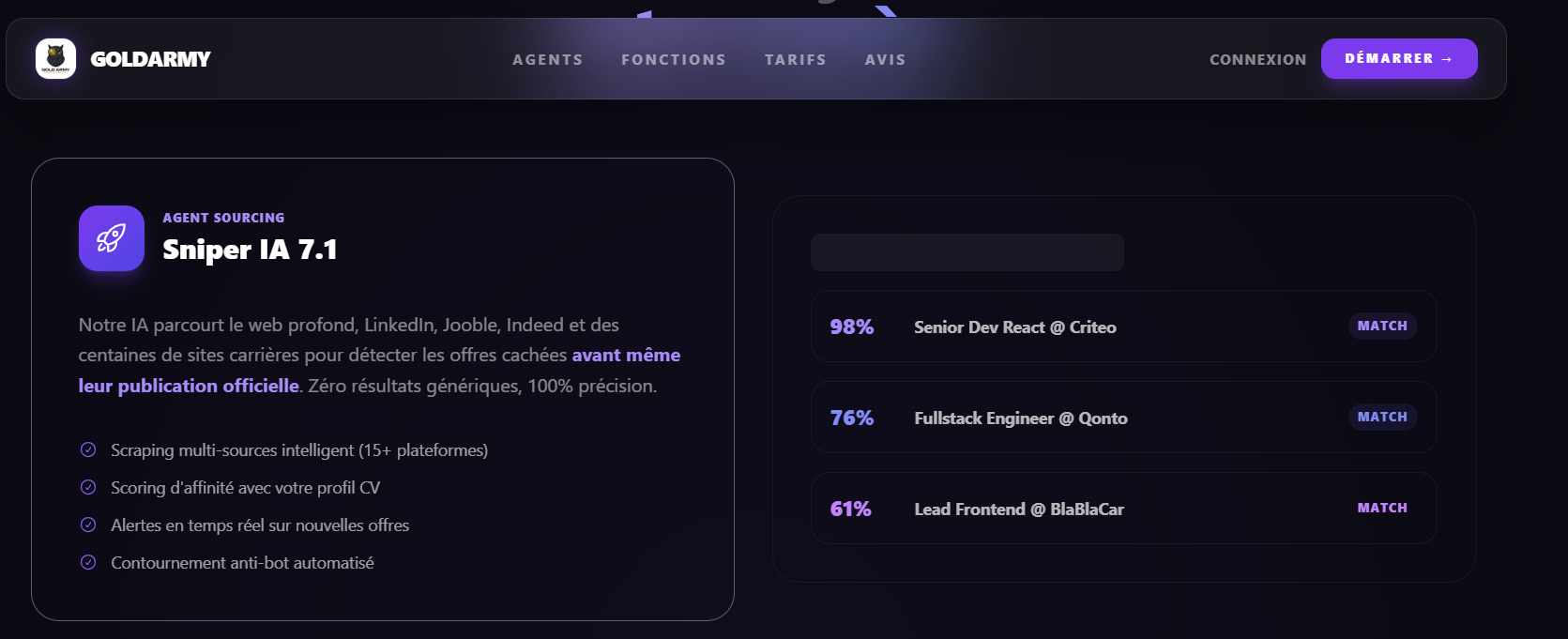The width and height of the screenshot is (1568, 639).
Task: Click the CONNEXION link
Action: pos(1257,59)
